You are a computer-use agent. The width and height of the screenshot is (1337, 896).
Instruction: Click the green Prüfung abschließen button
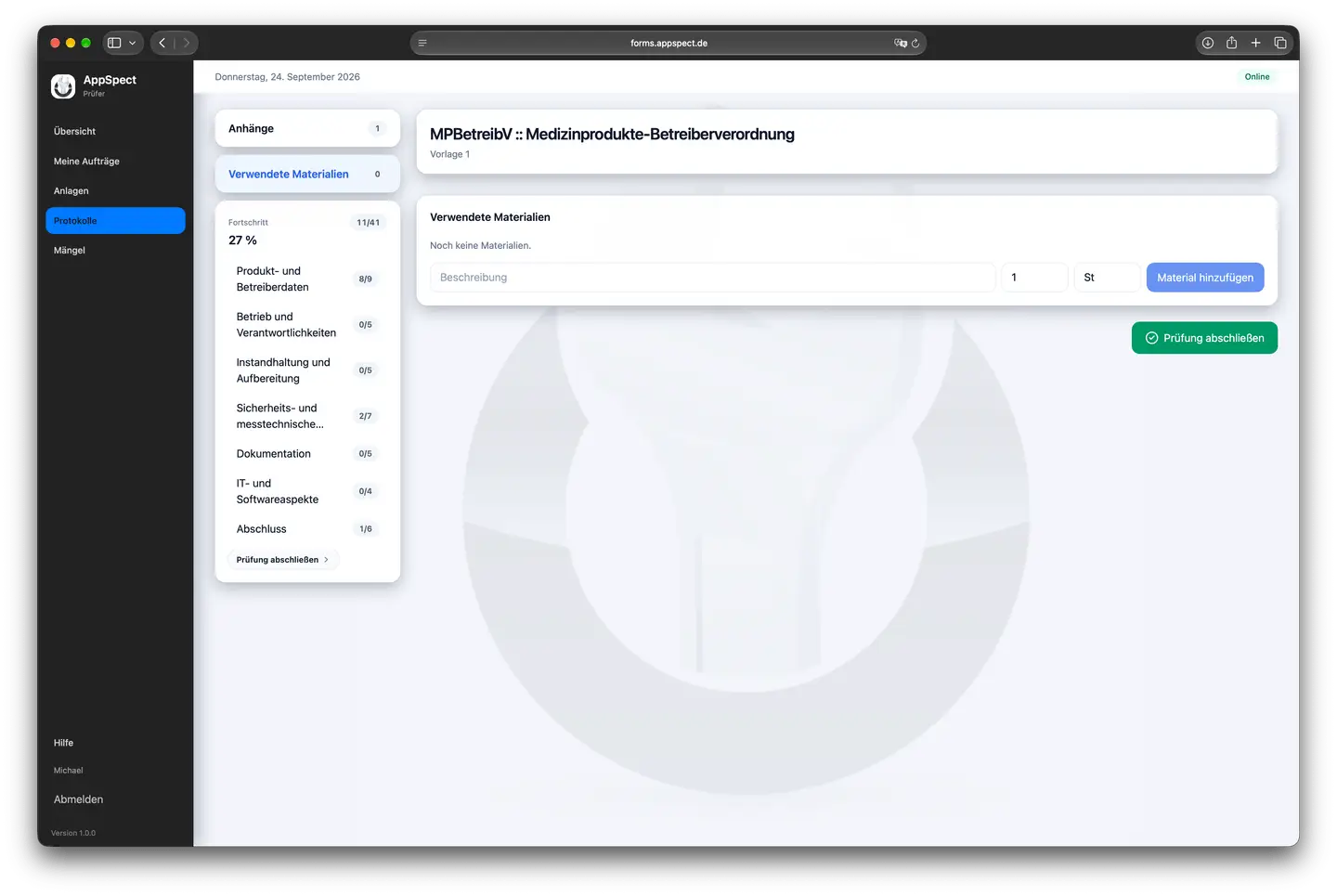click(x=1204, y=338)
